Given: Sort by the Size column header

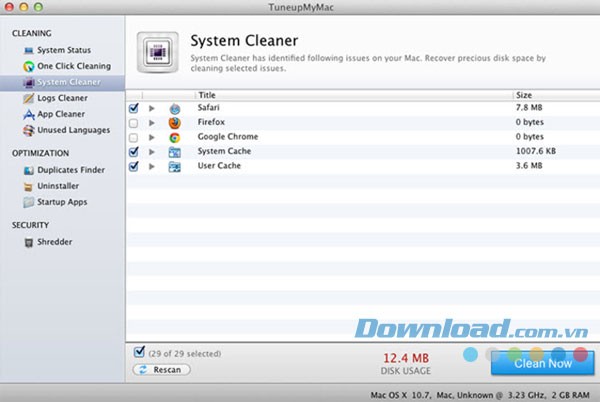Looking at the screenshot, I should (524, 95).
